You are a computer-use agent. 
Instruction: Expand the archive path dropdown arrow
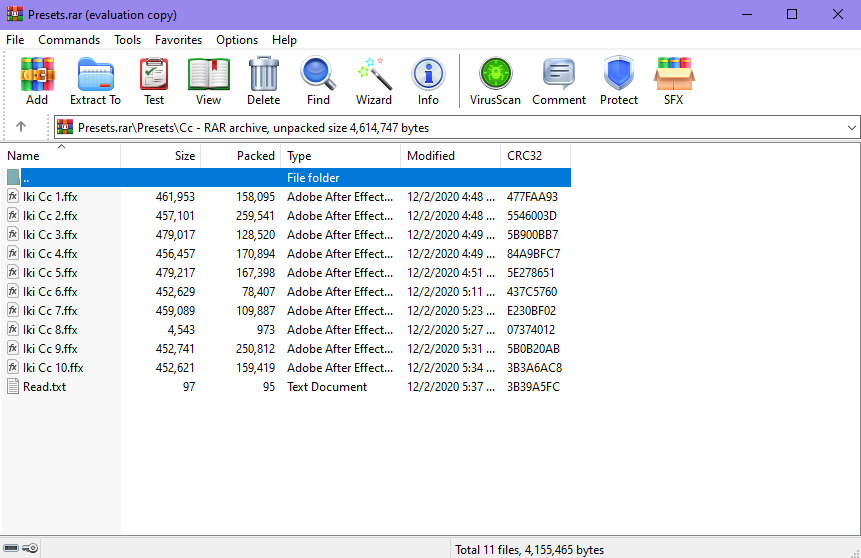pyautogui.click(x=851, y=127)
